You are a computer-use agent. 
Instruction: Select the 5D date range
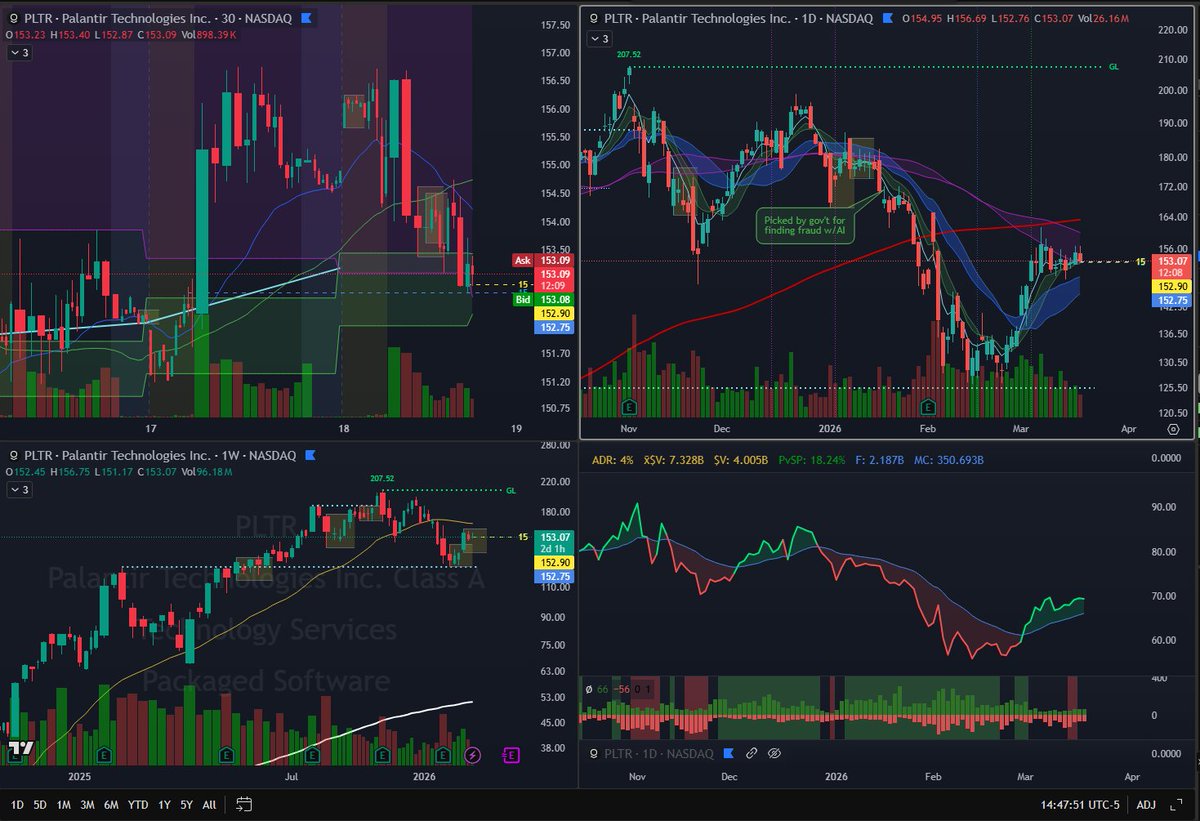40,805
